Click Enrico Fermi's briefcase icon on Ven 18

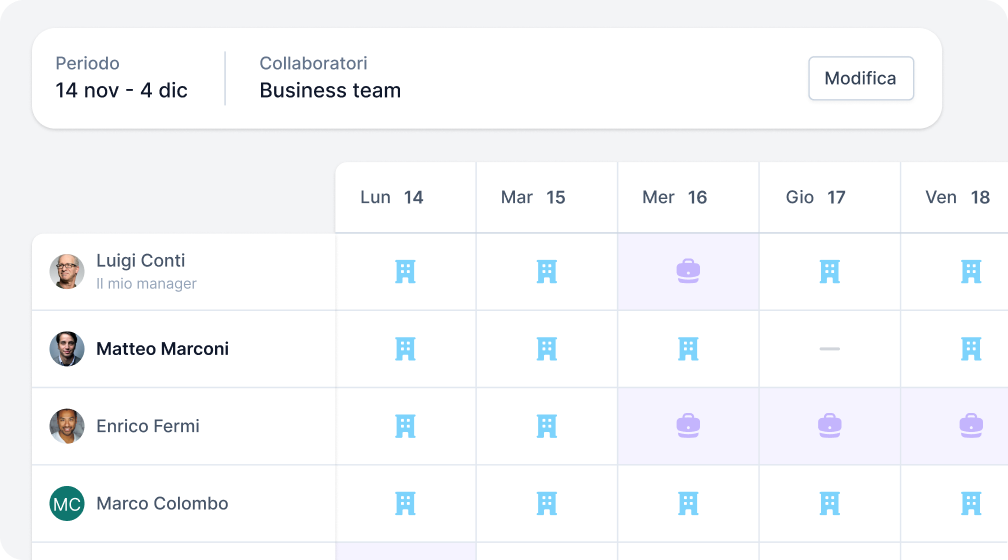(x=970, y=426)
